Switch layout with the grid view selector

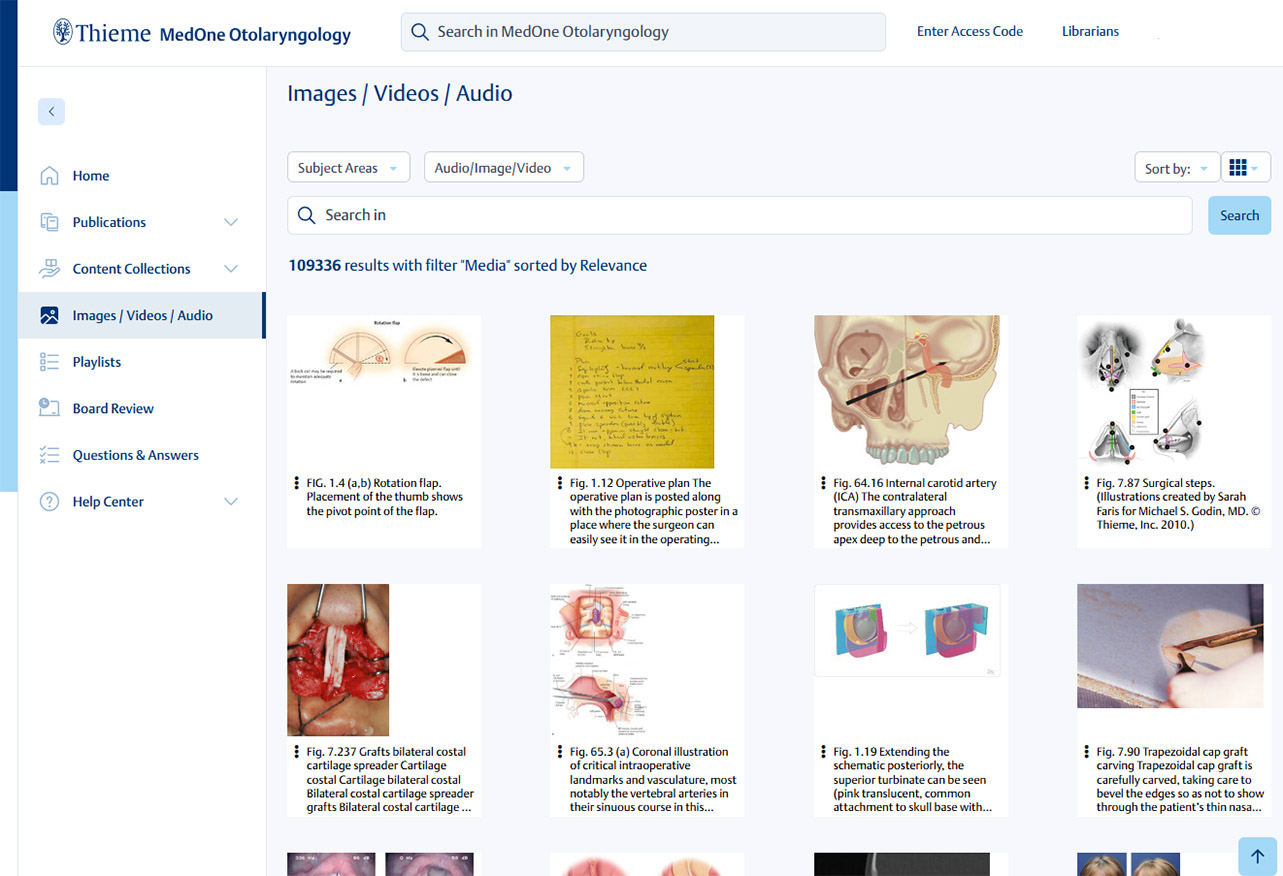click(x=1244, y=168)
